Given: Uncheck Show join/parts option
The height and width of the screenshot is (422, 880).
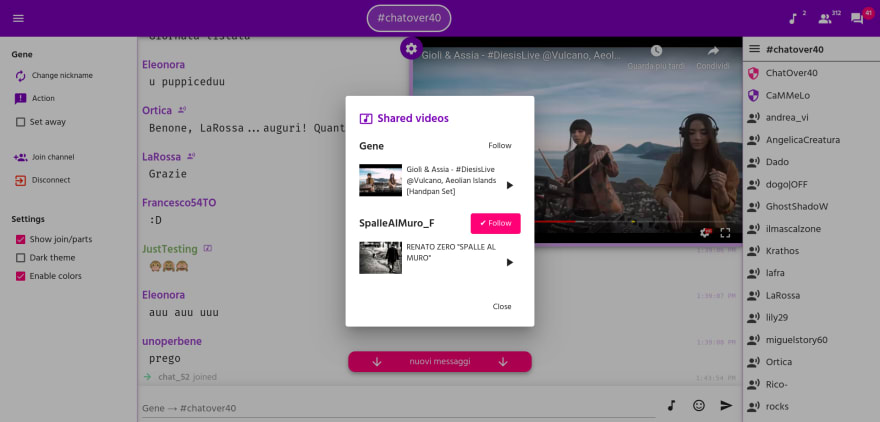Looking at the screenshot, I should tap(20, 239).
